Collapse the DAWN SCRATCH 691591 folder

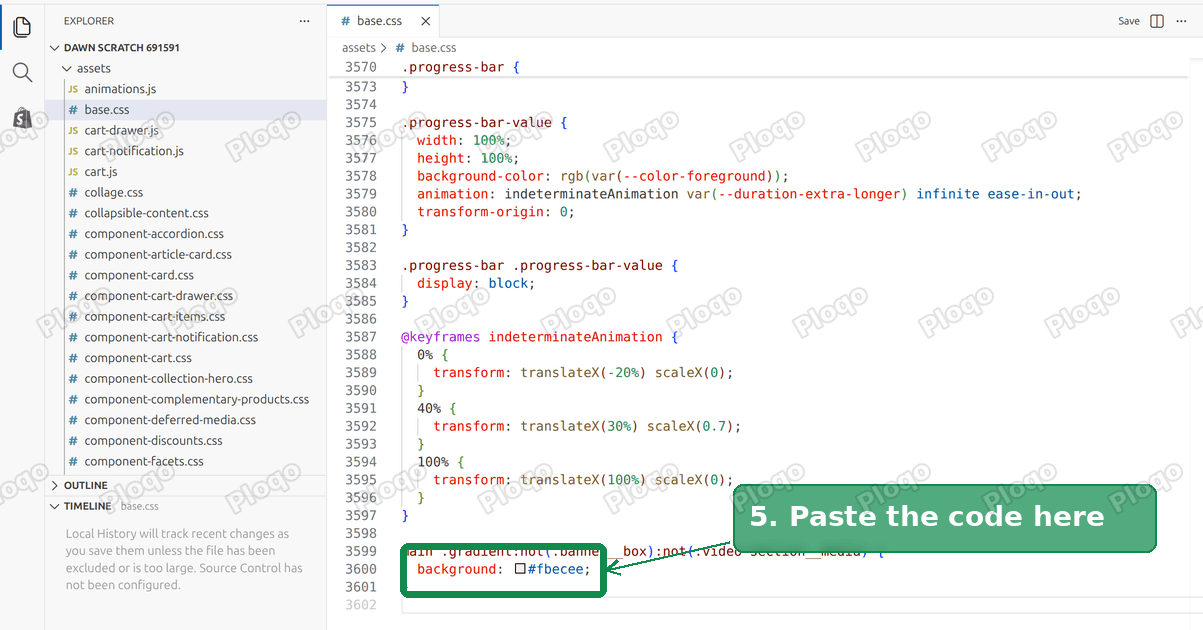[186, 47]
